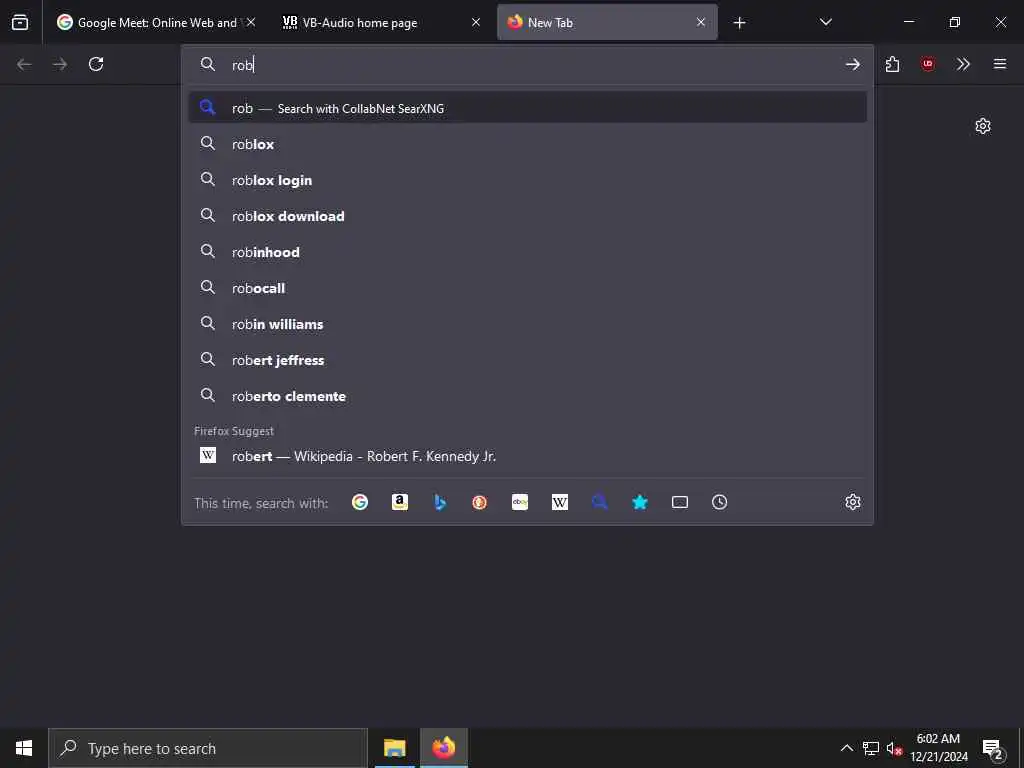Viewport: 1024px width, 768px height.
Task: Open network status tray icon
Action: [871, 748]
